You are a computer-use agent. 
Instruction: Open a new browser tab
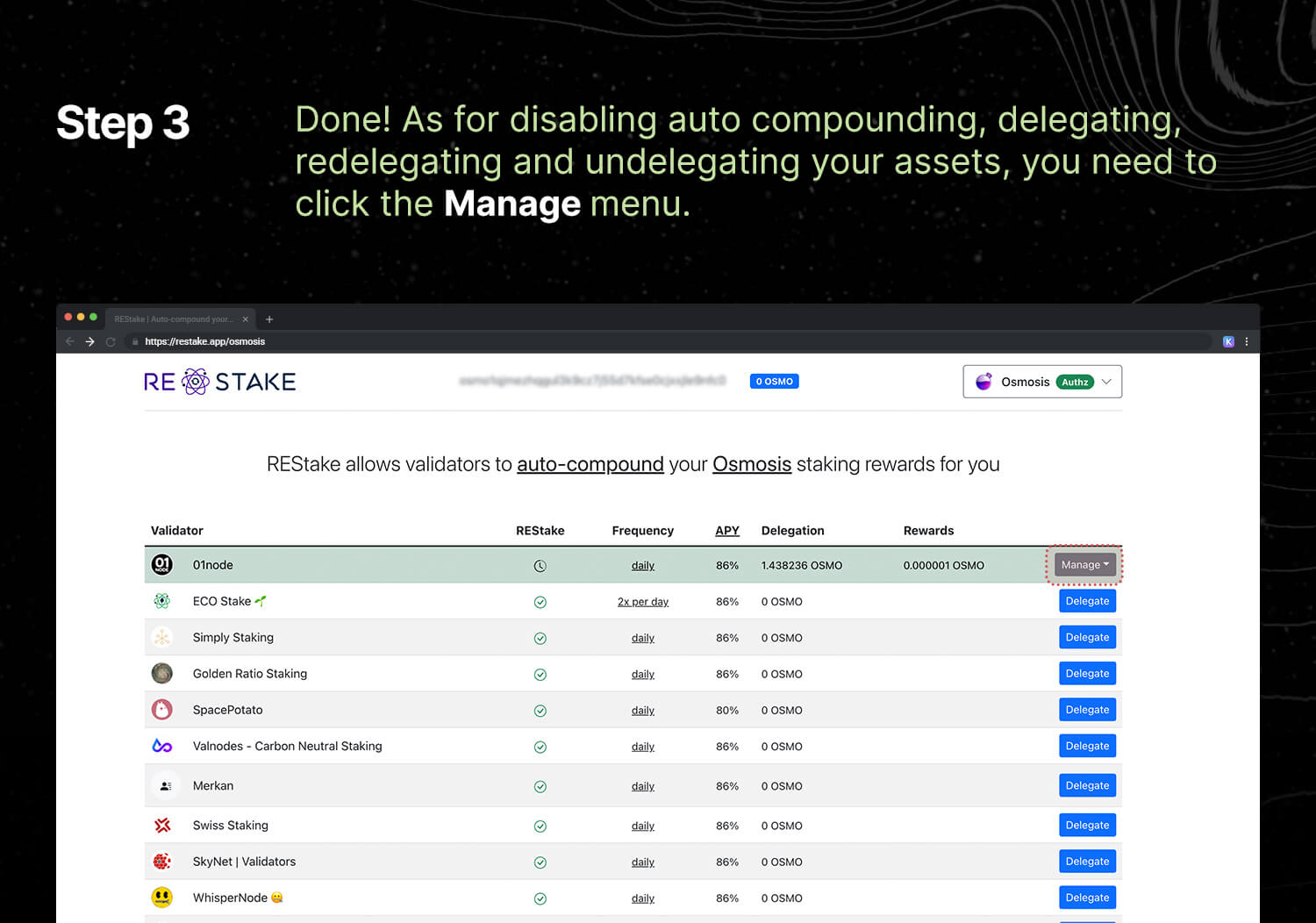[x=269, y=319]
